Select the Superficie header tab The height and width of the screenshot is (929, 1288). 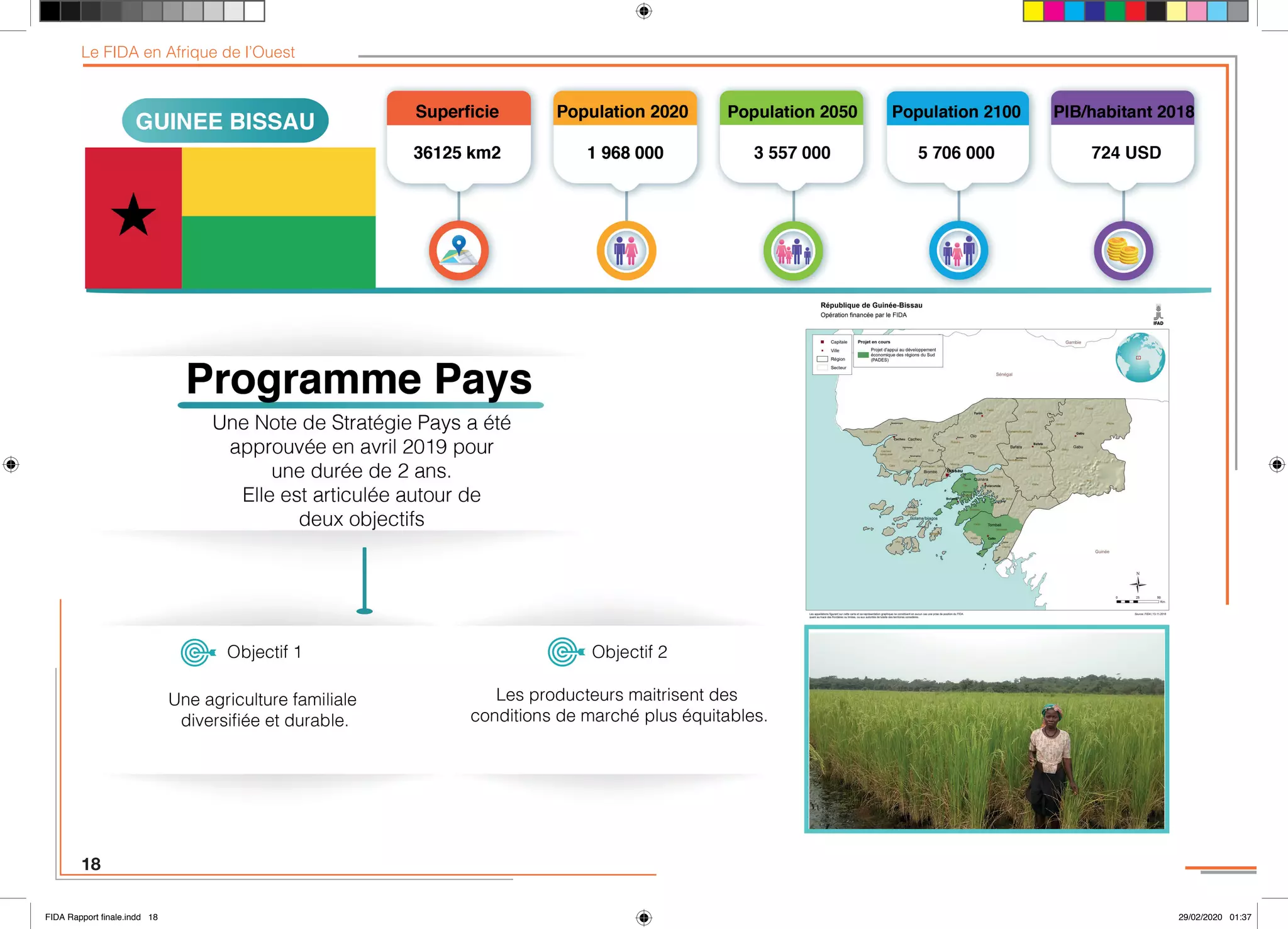tap(458, 111)
